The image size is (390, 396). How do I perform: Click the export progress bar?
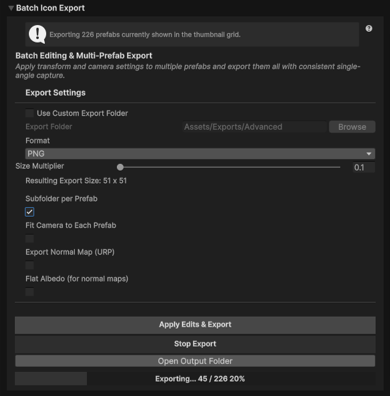pos(195,379)
